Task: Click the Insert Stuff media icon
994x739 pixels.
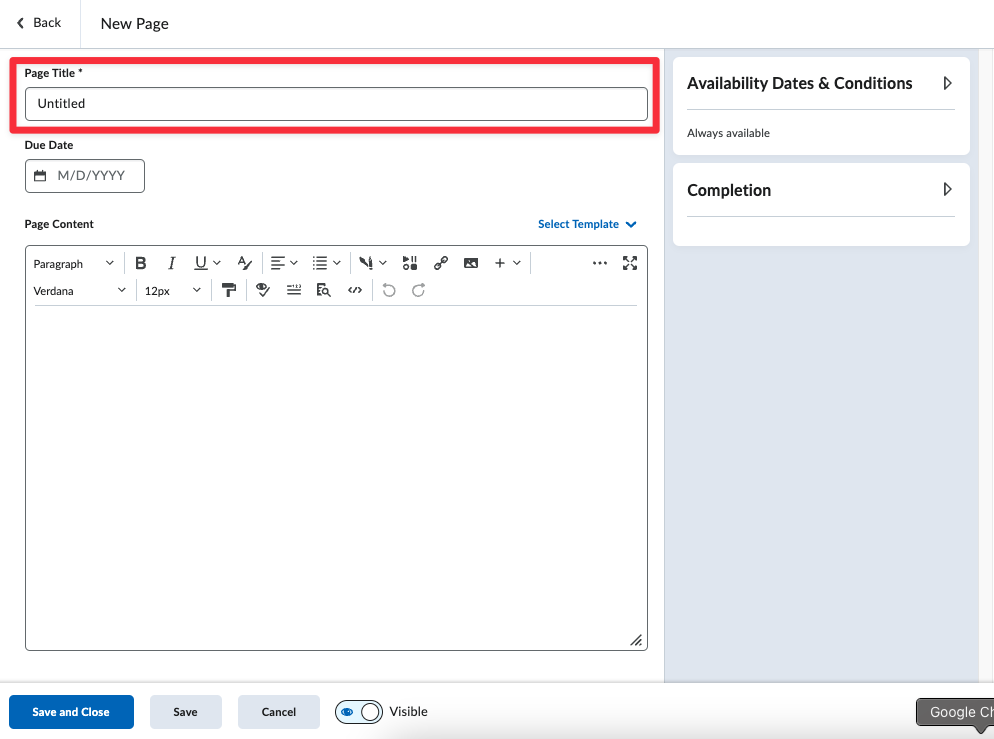Action: point(410,263)
